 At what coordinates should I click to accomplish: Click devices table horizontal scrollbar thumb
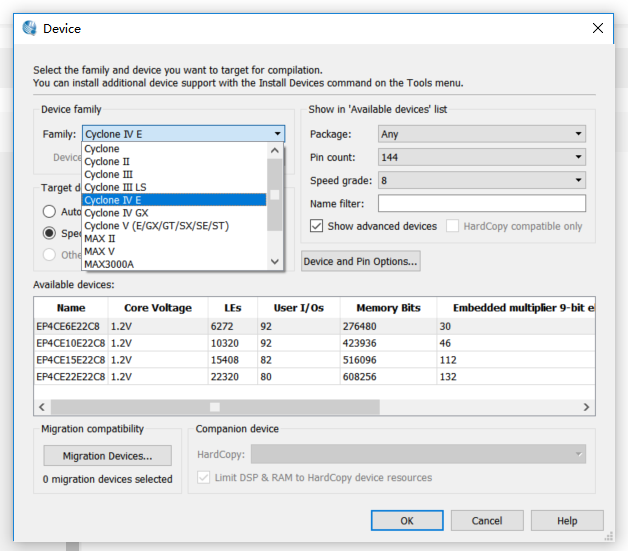tap(215, 407)
